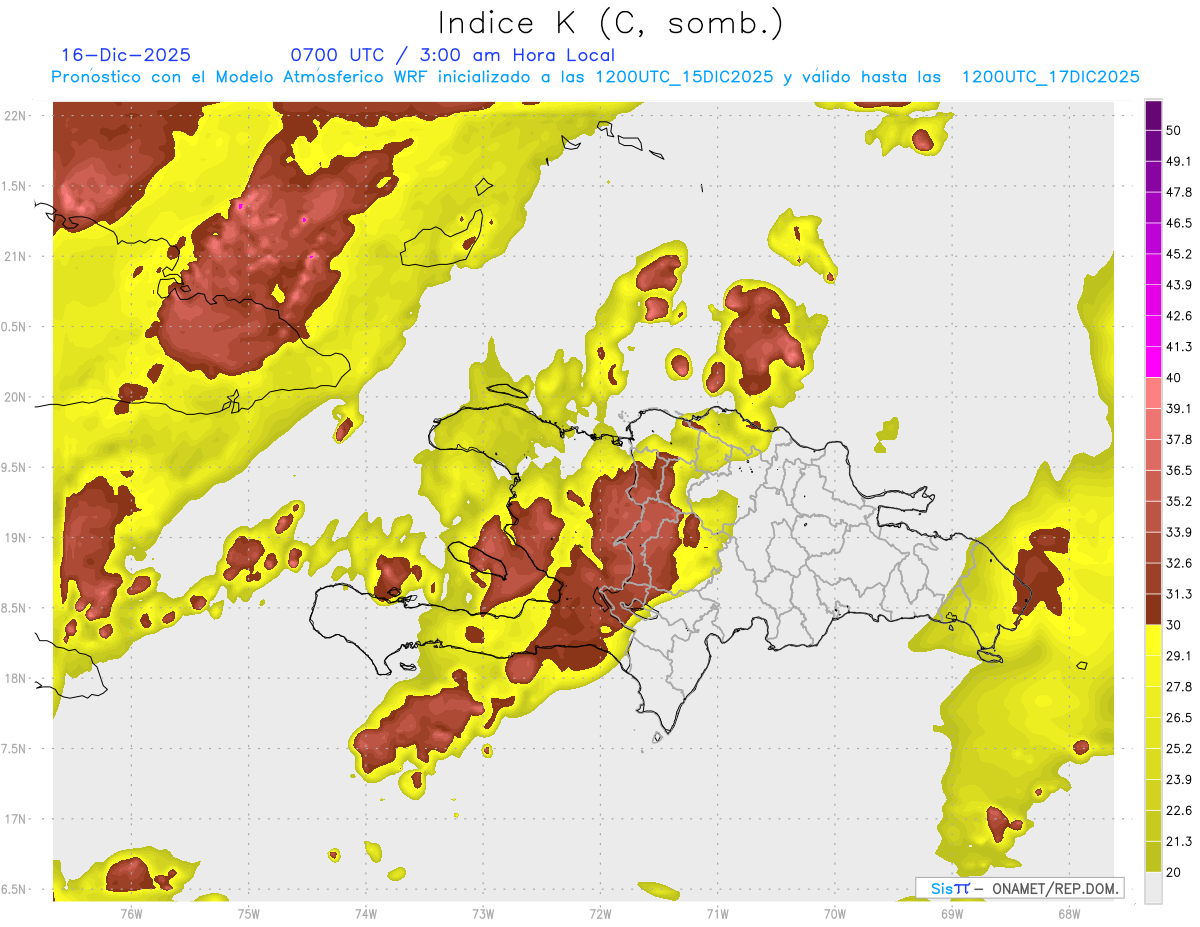Pick the dark brown legend band between 30 and 31.3

tap(1153, 609)
